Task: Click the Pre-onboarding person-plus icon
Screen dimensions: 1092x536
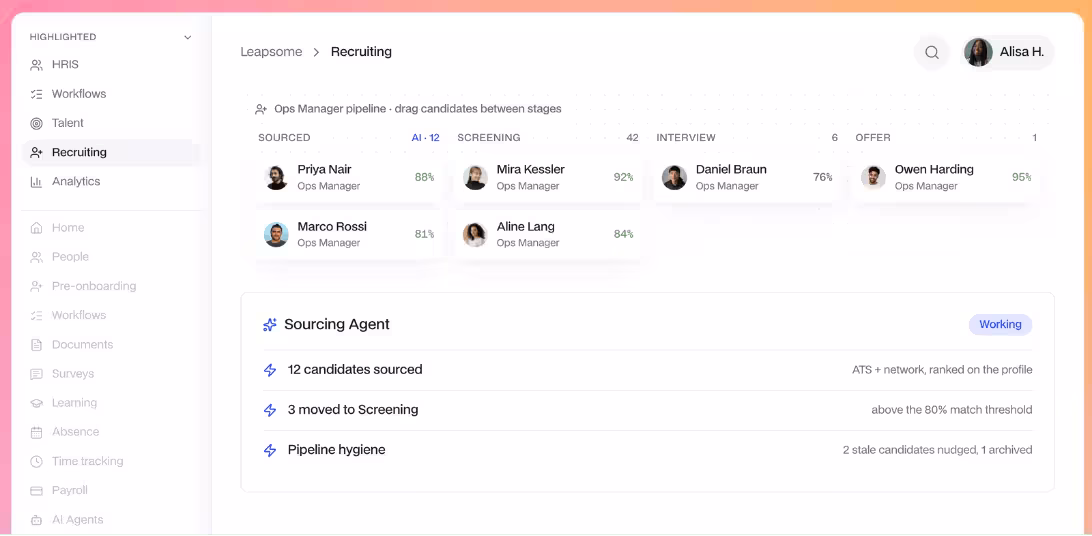Action: click(x=37, y=286)
